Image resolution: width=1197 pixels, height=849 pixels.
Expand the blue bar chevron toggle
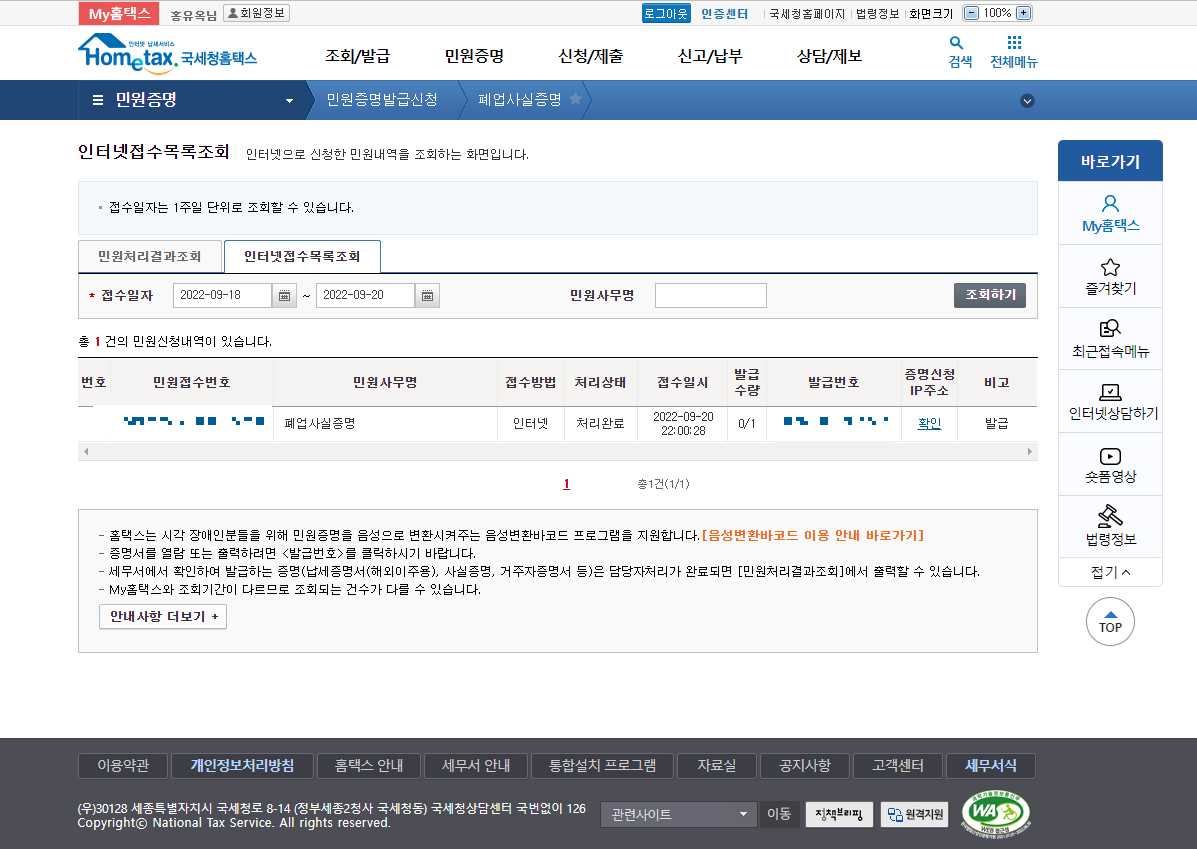[1028, 101]
